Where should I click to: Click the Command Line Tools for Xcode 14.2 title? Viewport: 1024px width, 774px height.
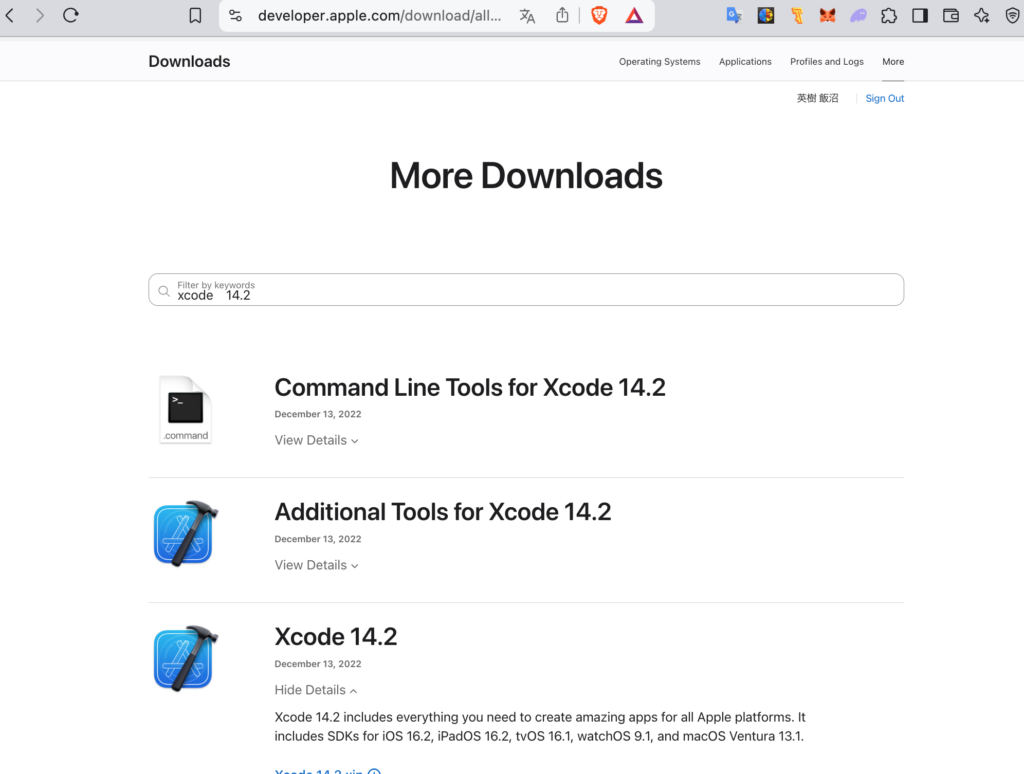point(470,387)
